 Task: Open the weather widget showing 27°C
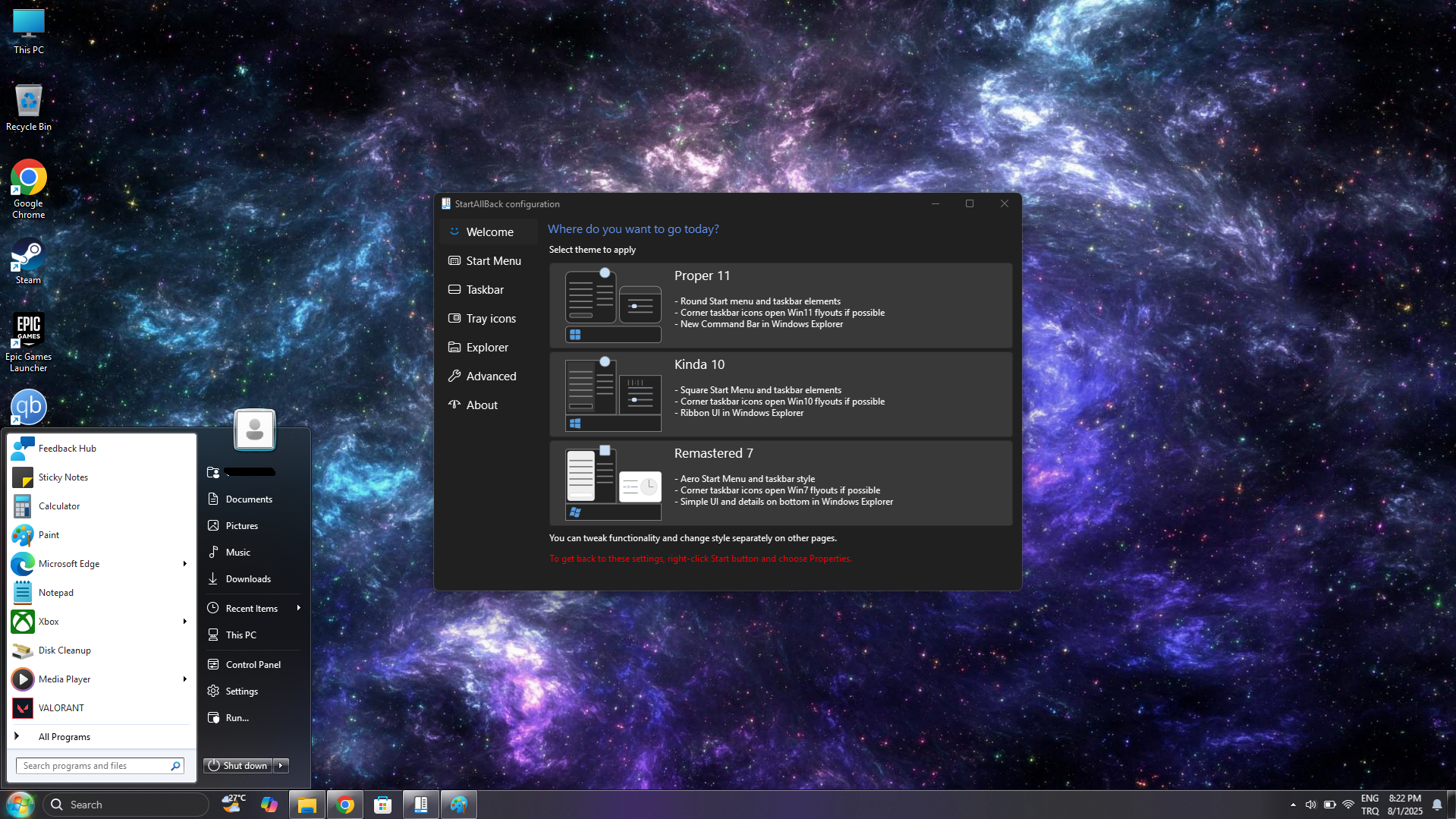point(234,804)
